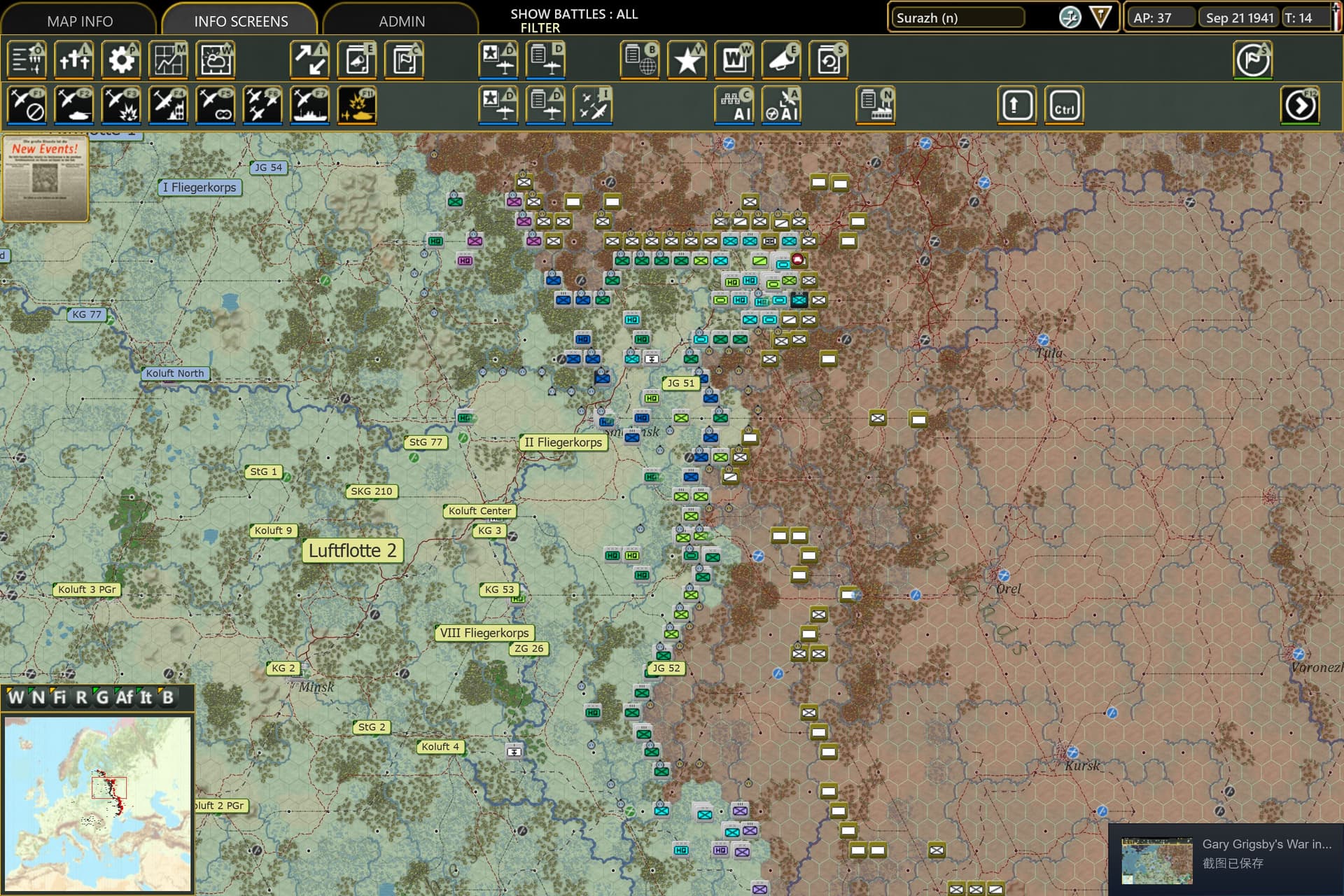This screenshot has height=896, width=1344.
Task: Expand the brown triangle T dropdown
Action: coord(1101,17)
